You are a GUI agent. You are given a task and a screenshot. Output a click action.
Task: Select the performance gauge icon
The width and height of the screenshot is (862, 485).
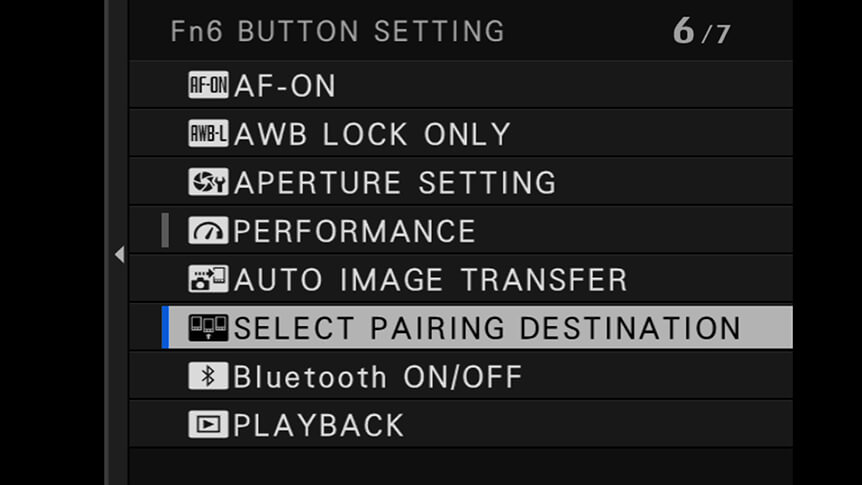point(208,231)
